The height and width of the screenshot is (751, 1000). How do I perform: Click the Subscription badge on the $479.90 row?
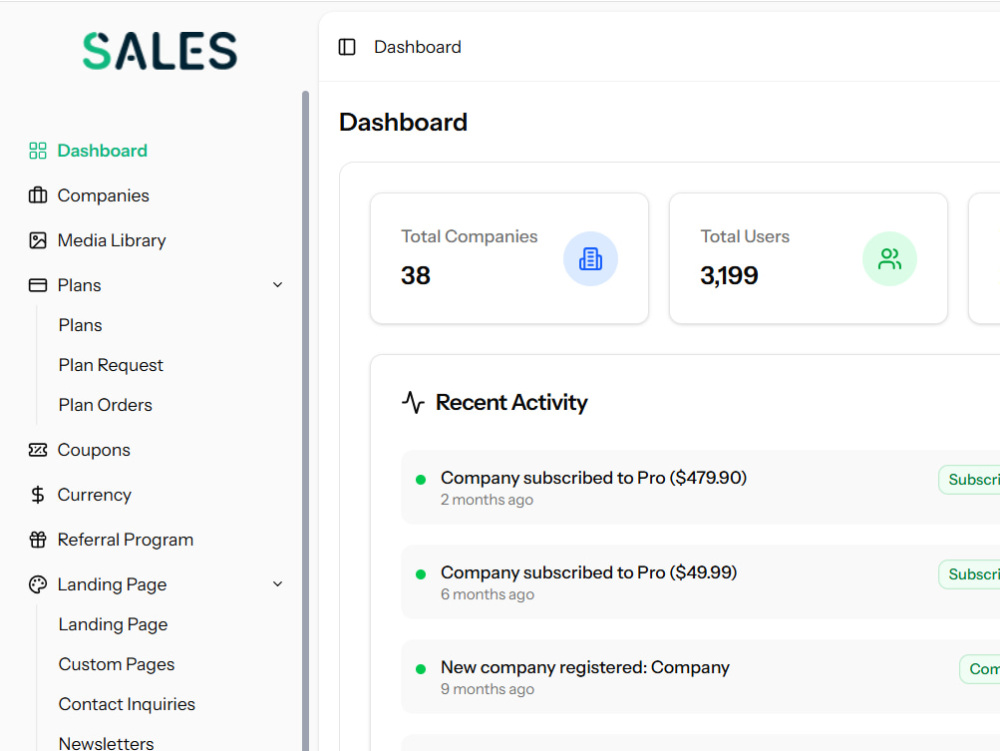pyautogui.click(x=969, y=479)
